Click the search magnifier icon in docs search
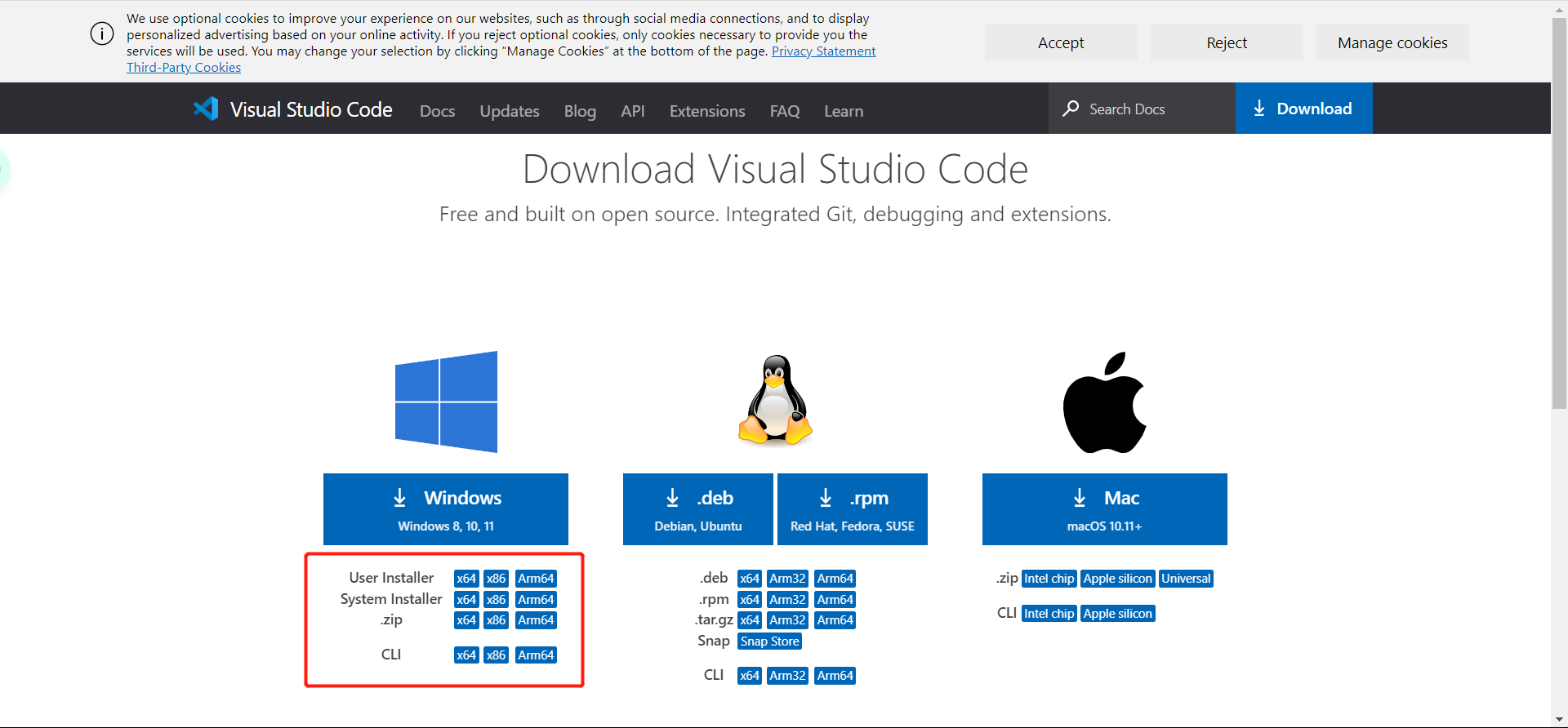 pyautogui.click(x=1071, y=109)
